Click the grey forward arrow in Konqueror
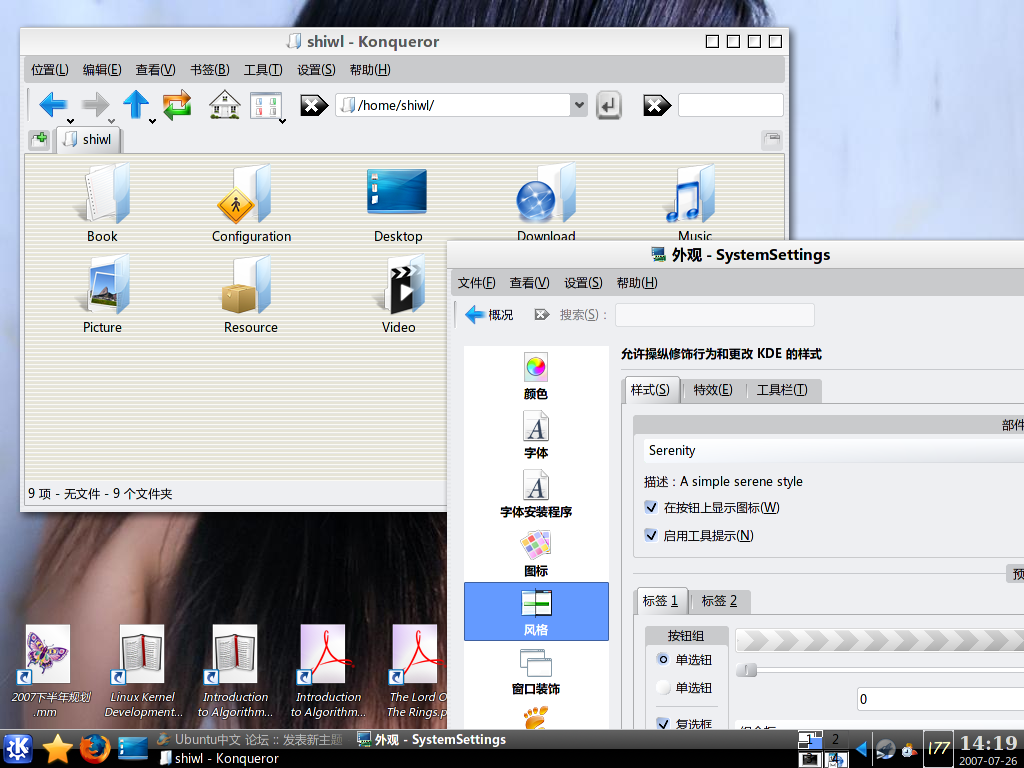This screenshot has height=768, width=1024. [x=95, y=104]
